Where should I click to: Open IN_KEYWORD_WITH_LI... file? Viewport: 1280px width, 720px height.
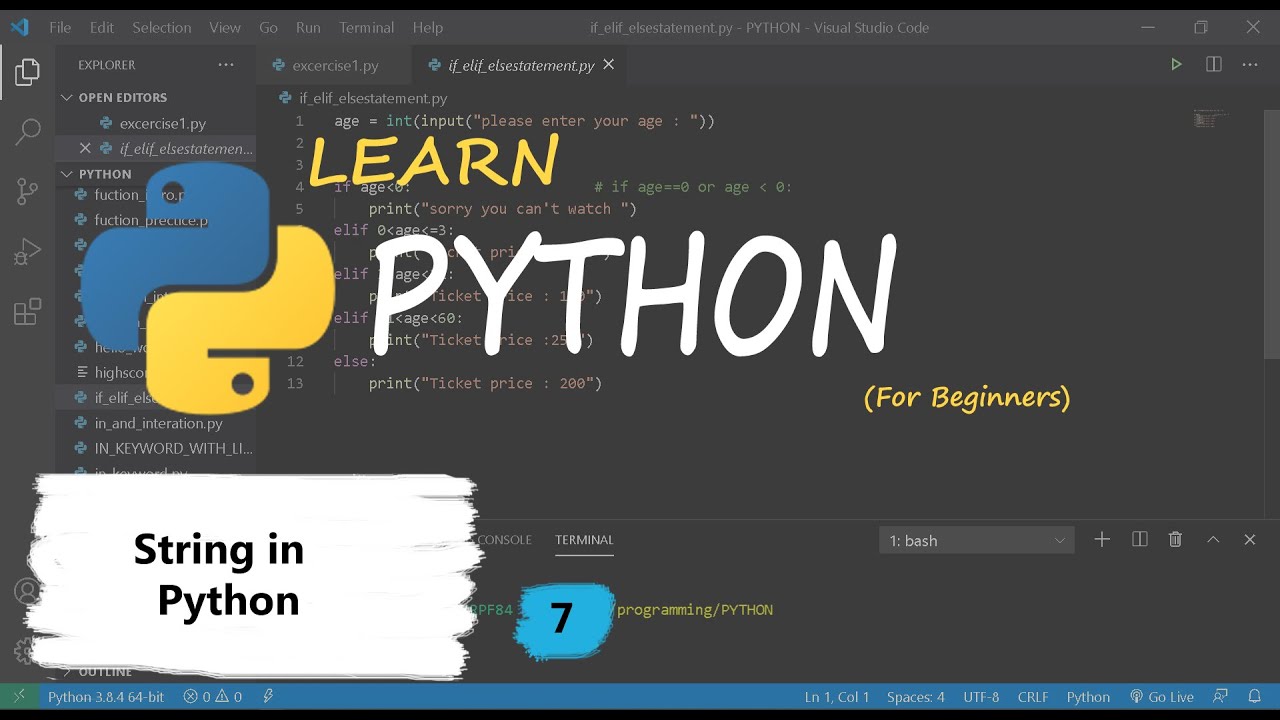coord(174,448)
